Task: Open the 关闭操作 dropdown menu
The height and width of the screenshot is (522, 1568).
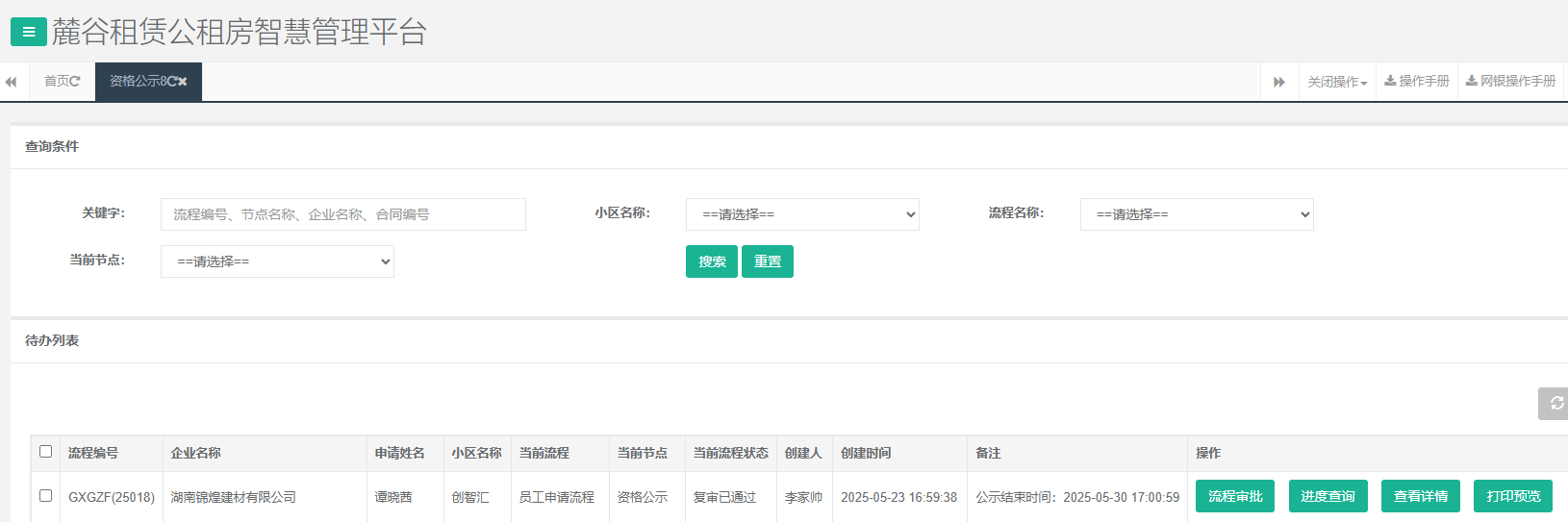Action: pos(1336,83)
